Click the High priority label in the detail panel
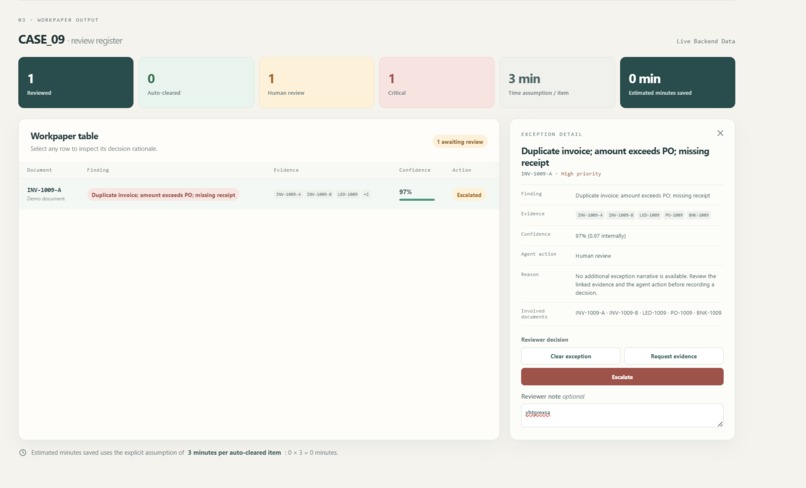Viewport: 806px width, 488px height. tap(581, 174)
